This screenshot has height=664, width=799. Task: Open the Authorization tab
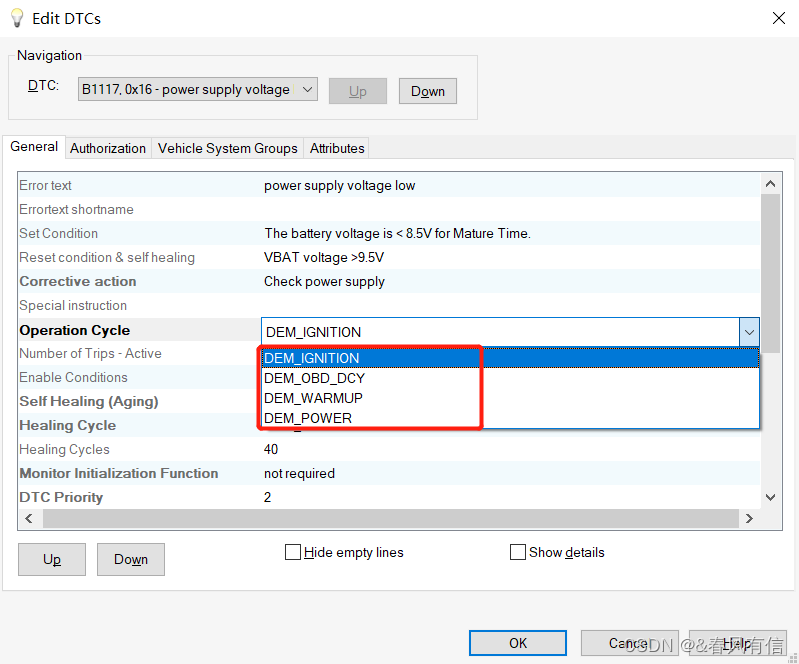click(108, 148)
